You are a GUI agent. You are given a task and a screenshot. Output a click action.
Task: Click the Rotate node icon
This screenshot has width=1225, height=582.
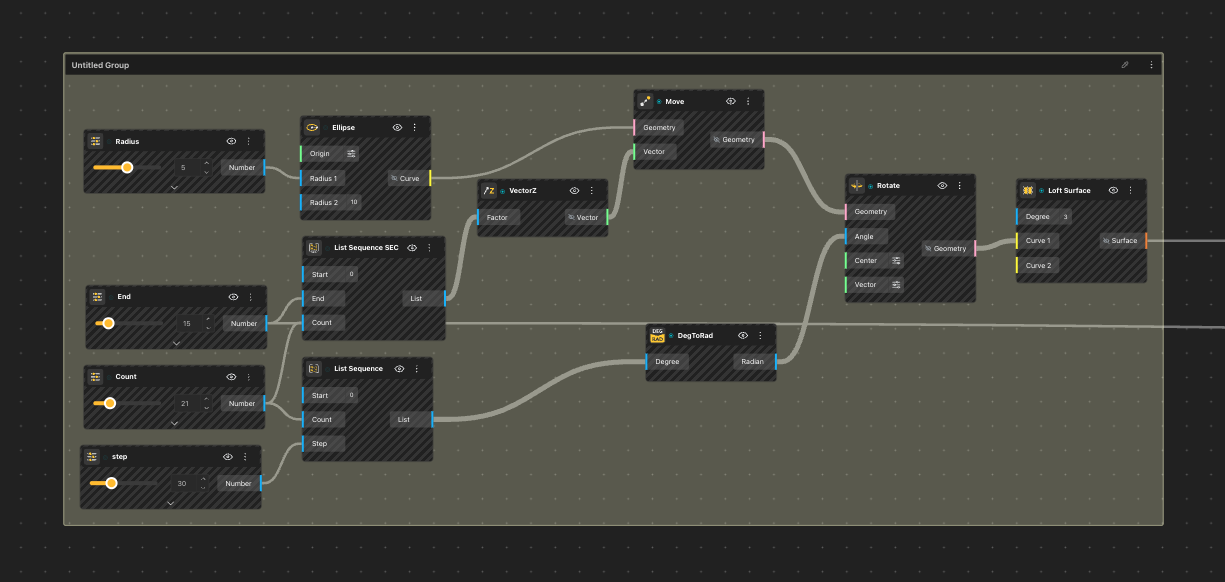(x=857, y=186)
